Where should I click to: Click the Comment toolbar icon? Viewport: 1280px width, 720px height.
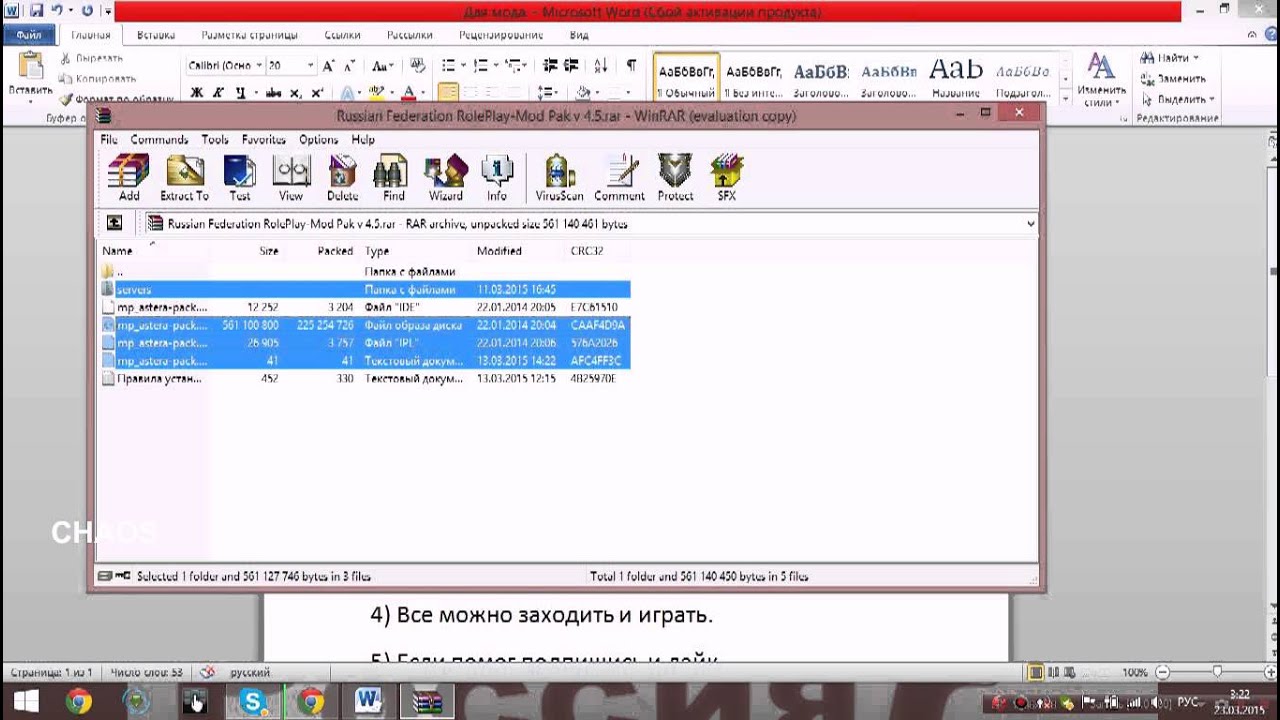point(619,178)
